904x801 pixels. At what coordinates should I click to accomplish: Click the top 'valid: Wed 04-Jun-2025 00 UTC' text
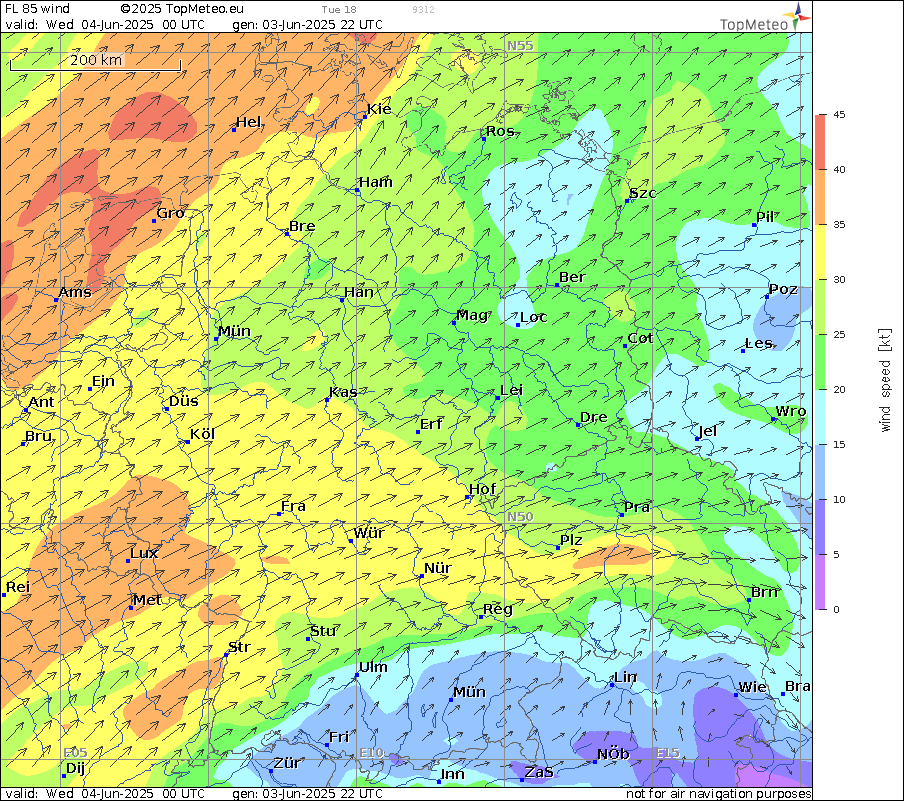pos(105,25)
